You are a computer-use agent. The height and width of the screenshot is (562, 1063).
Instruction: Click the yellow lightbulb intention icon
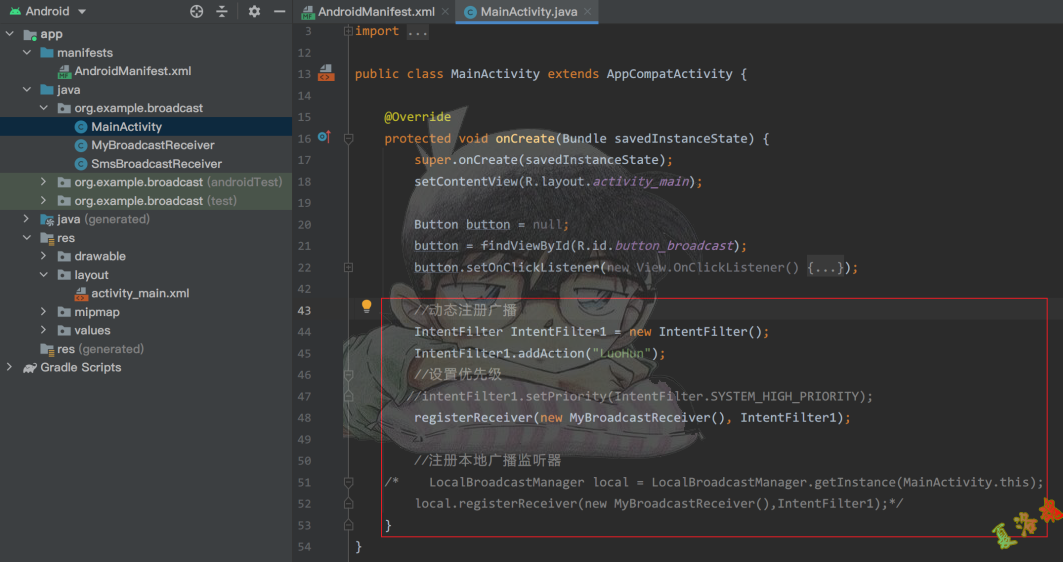(x=366, y=306)
